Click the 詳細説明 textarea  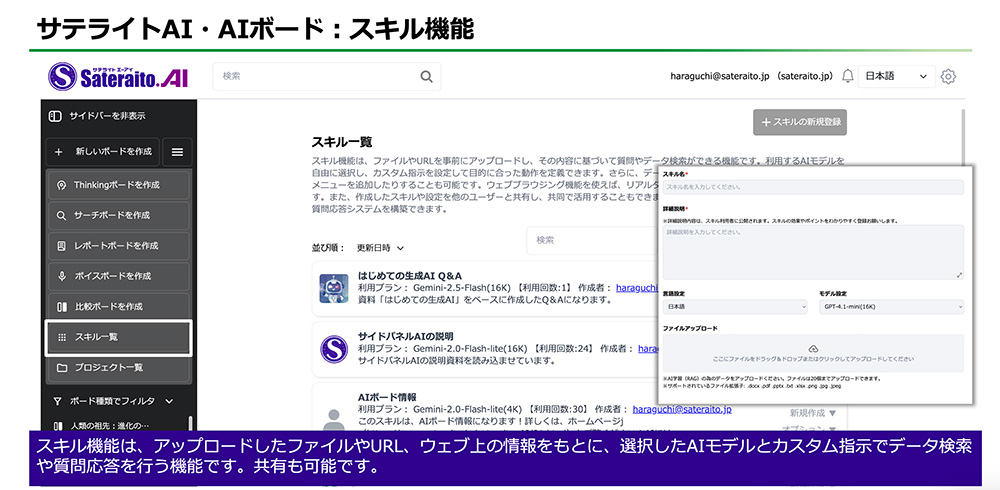(x=813, y=252)
